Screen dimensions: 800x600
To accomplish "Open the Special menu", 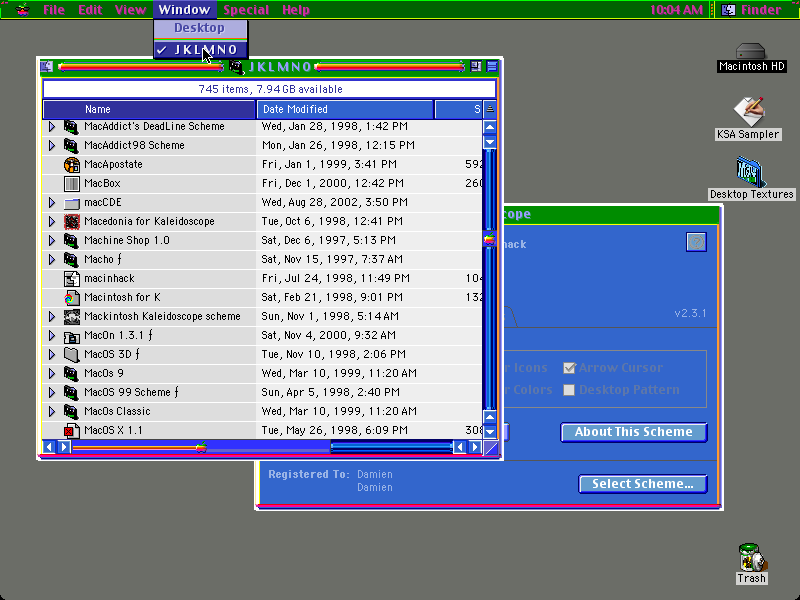I will [246, 10].
